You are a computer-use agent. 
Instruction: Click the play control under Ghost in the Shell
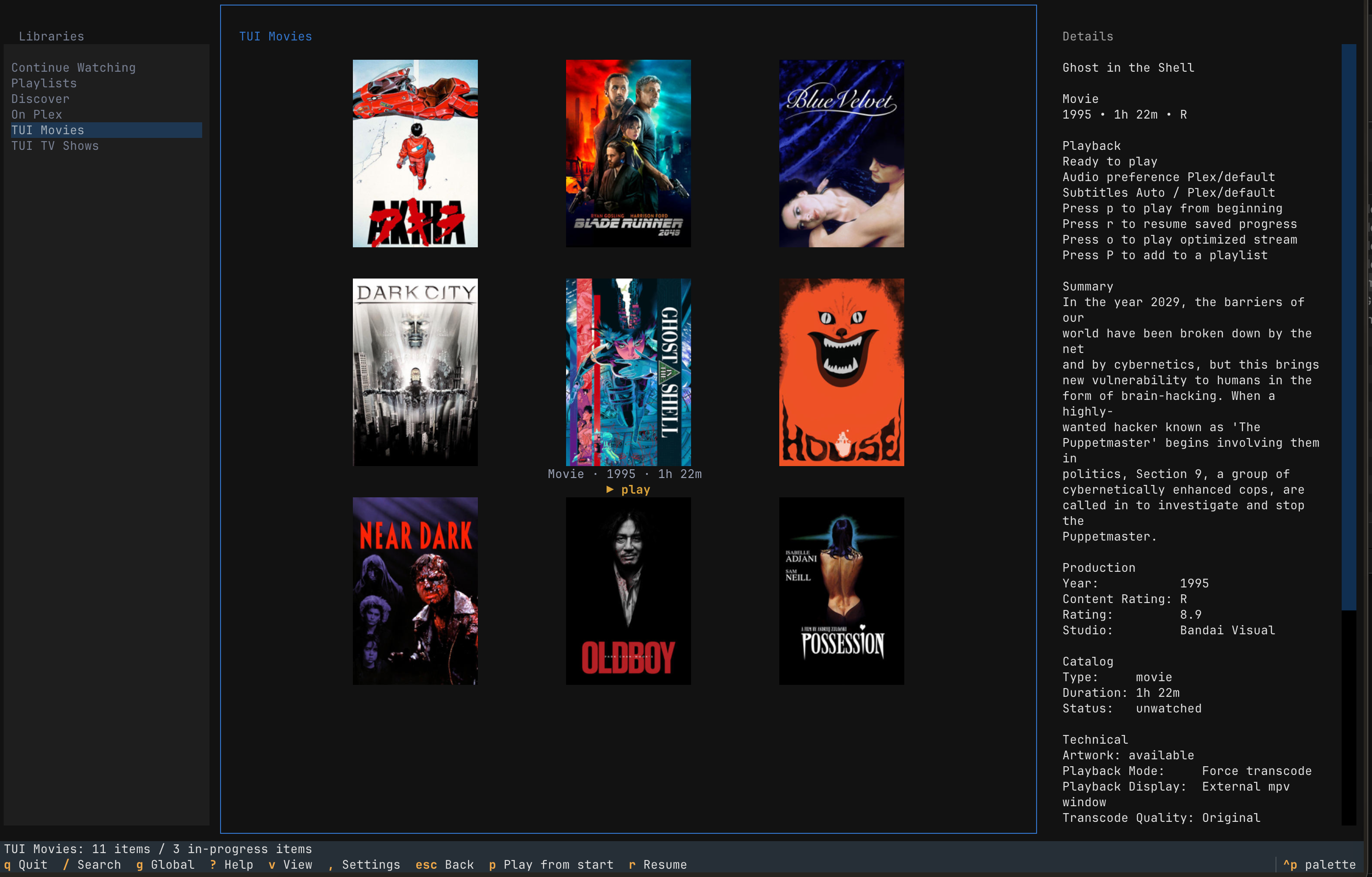pos(628,490)
